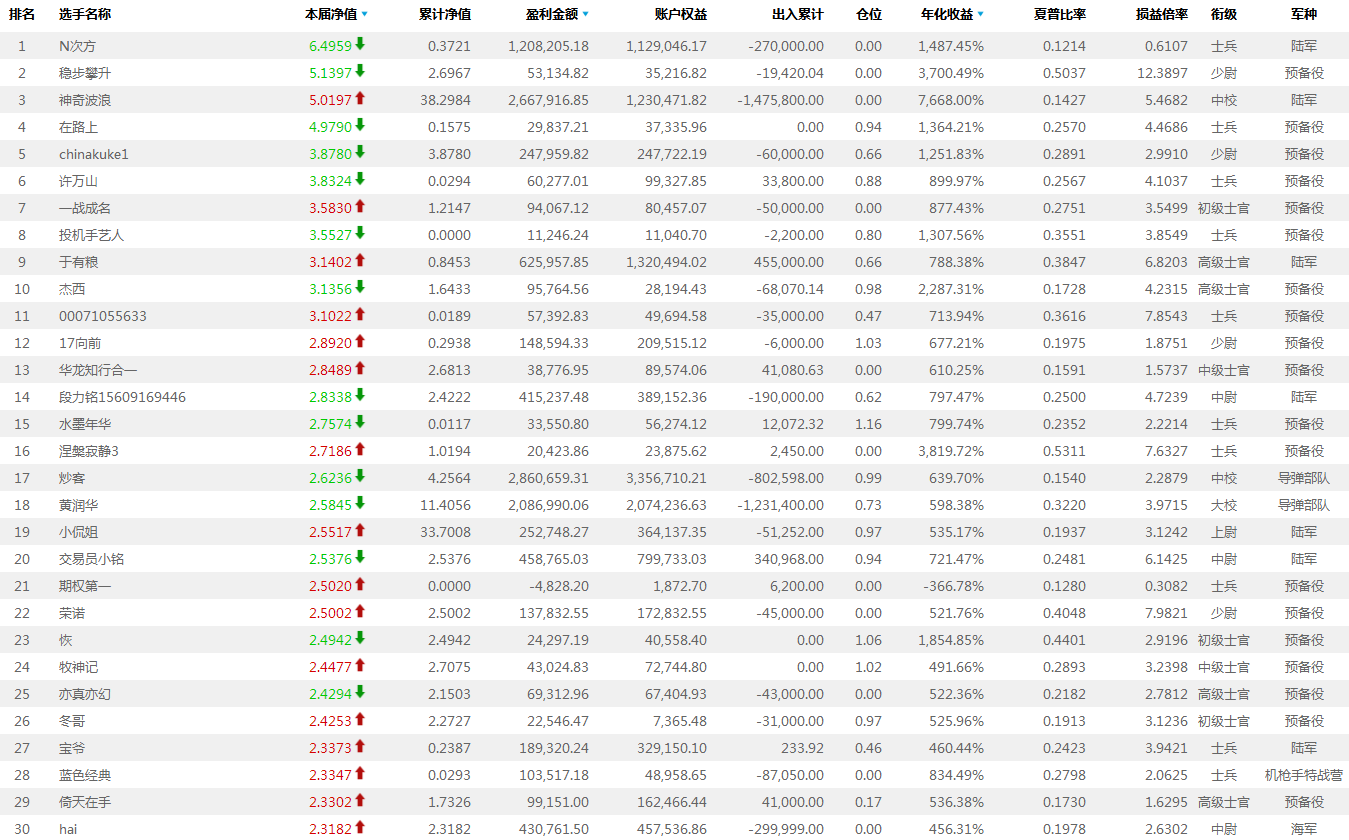The height and width of the screenshot is (840, 1349).
Task: Open sort arrow beside 年化收益 header
Action: [980, 15]
